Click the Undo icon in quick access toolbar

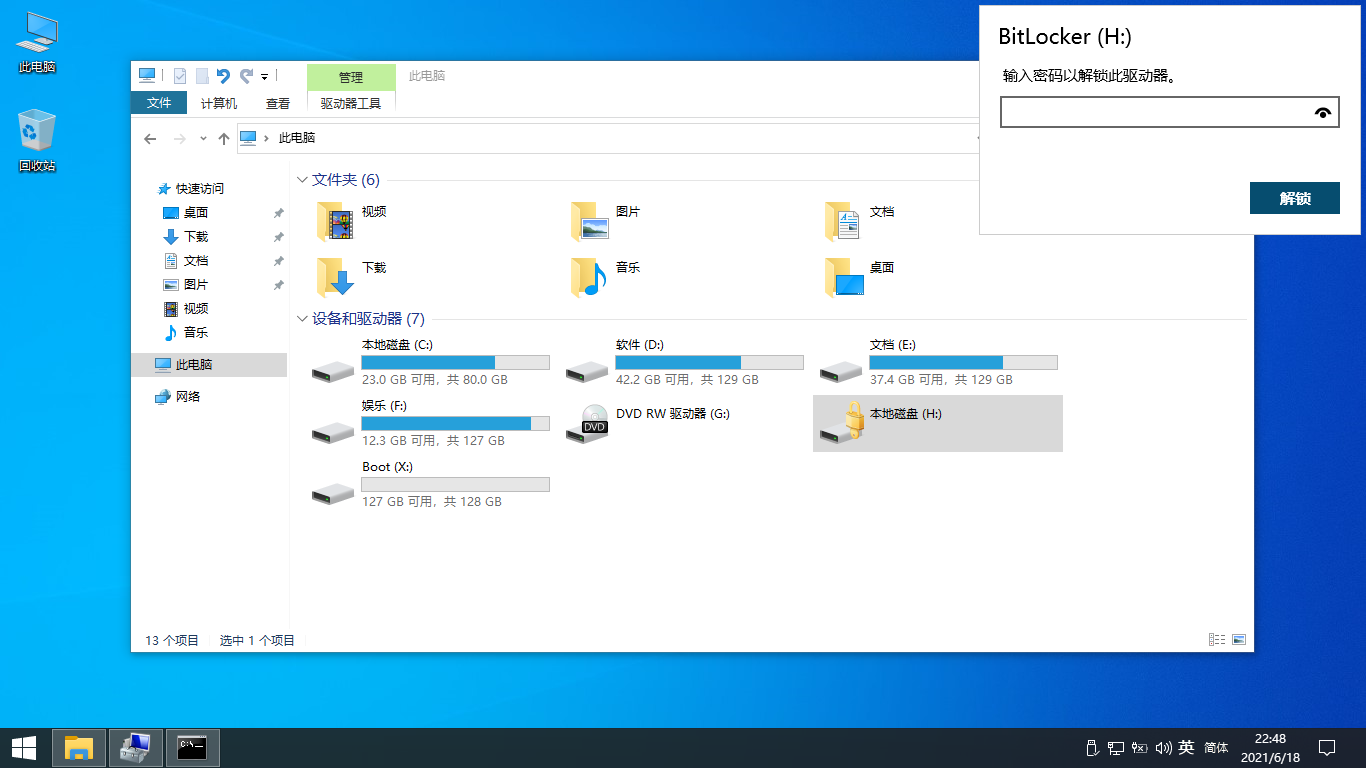pyautogui.click(x=223, y=76)
